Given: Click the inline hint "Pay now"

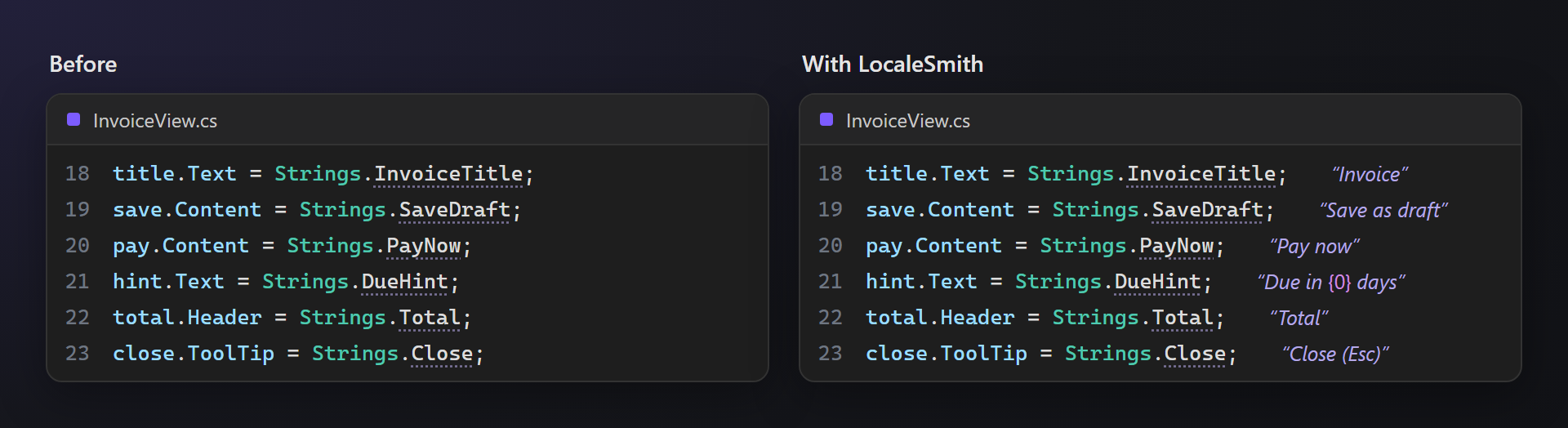Looking at the screenshot, I should pyautogui.click(x=1315, y=247).
